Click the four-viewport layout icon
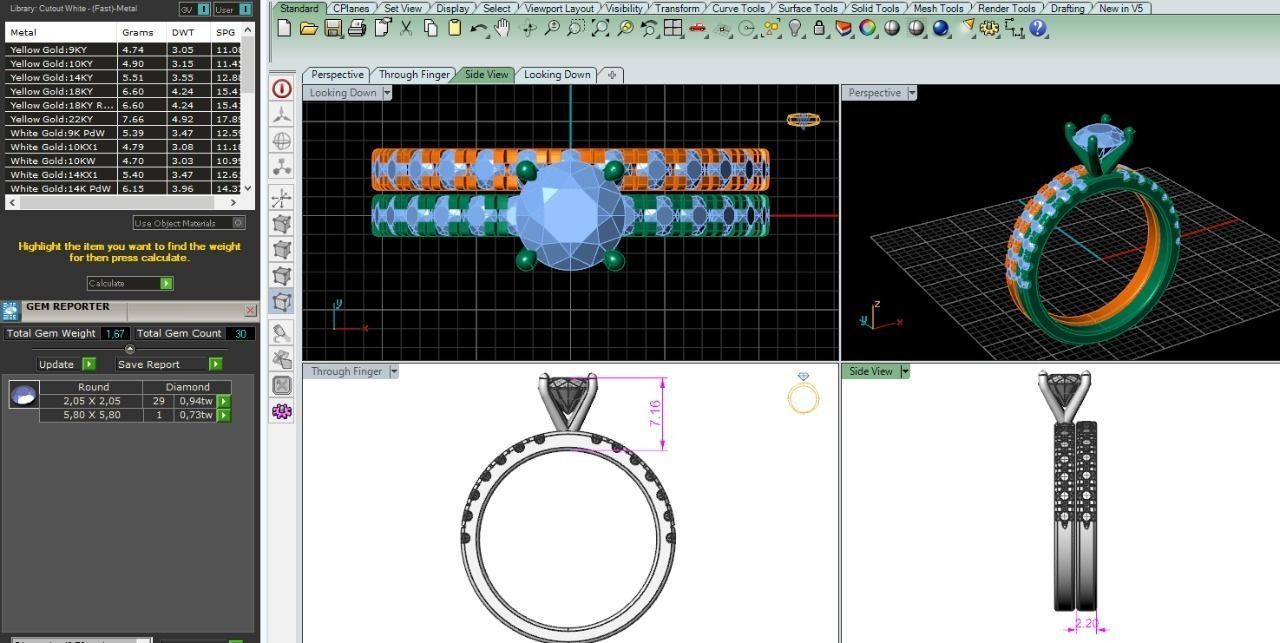The image size is (1280, 643). pyautogui.click(x=673, y=28)
